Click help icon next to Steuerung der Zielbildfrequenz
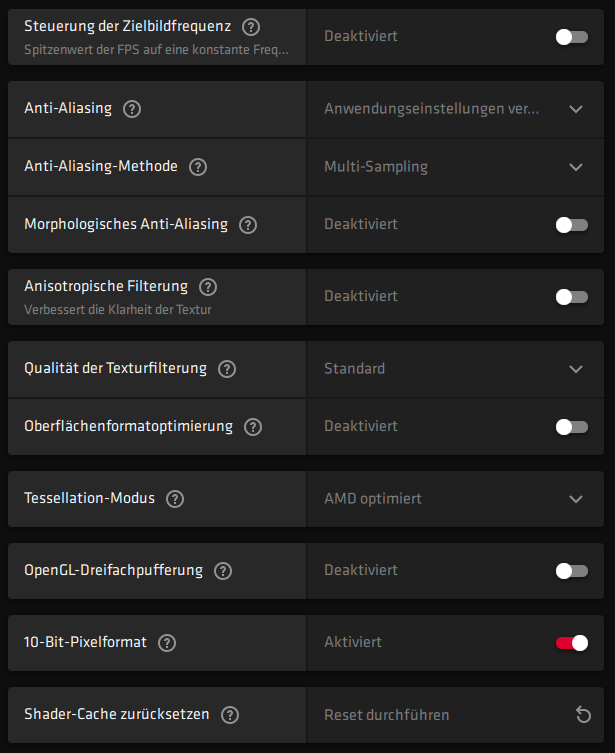Screen dimensions: 615x753 point(251,27)
